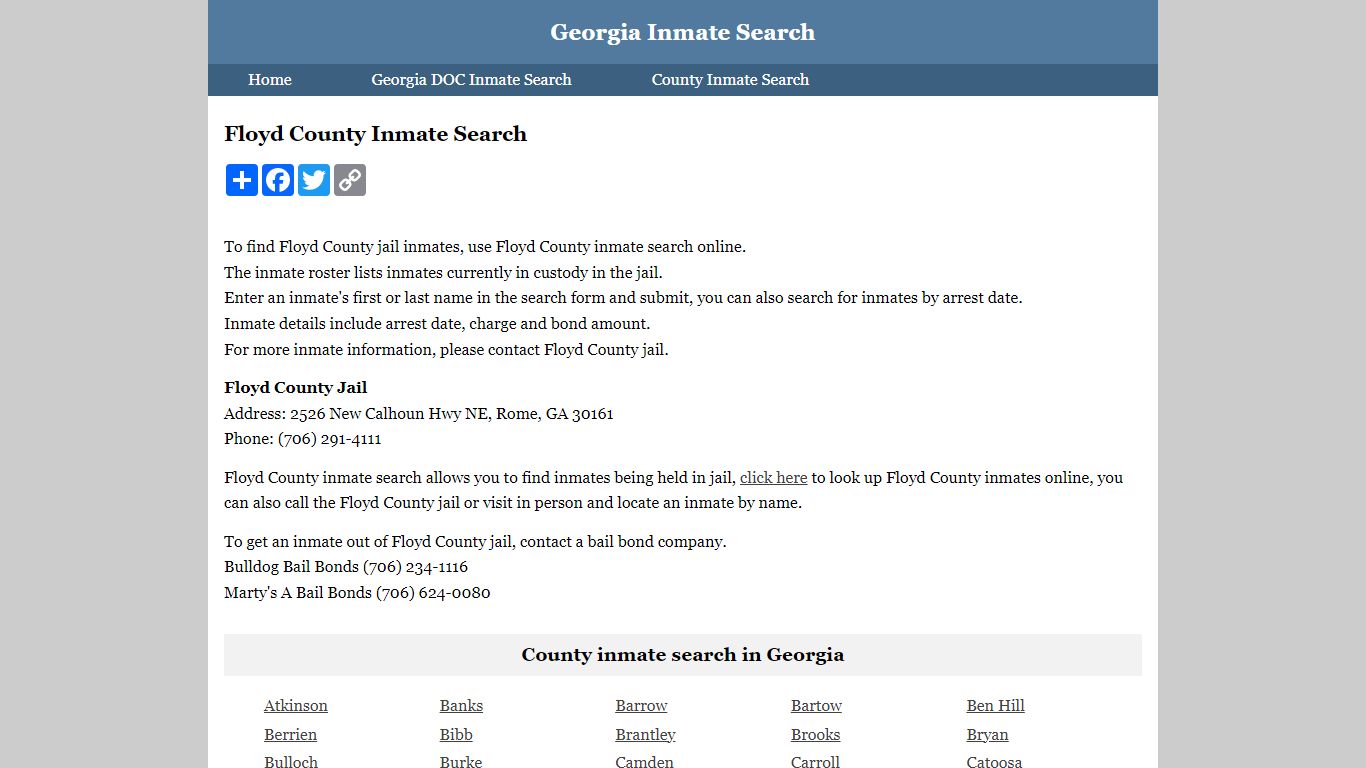Select the Bryan county link
1366x768 pixels.
pyautogui.click(x=987, y=734)
